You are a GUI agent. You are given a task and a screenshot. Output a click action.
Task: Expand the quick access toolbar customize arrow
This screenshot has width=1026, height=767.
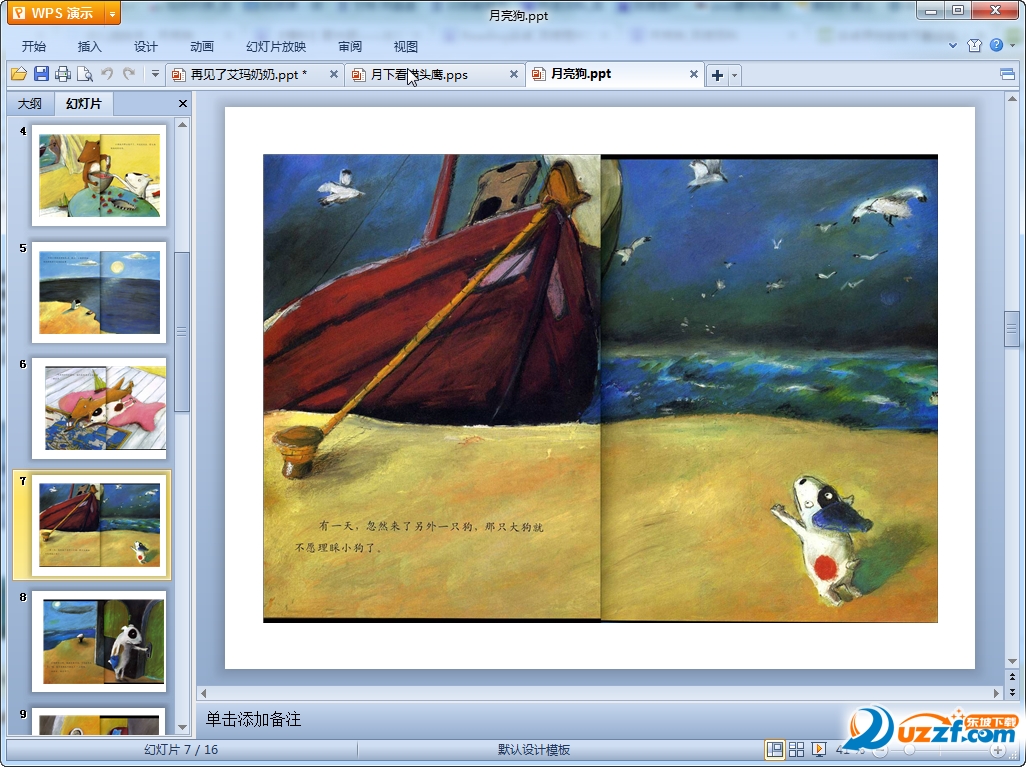[x=155, y=74]
